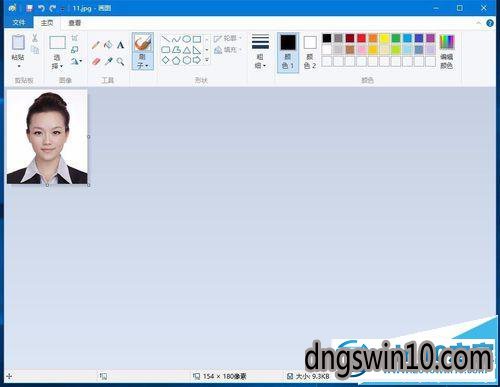The image size is (500, 387).
Task: Pick the black swatch in palette
Action: pos(327,38)
